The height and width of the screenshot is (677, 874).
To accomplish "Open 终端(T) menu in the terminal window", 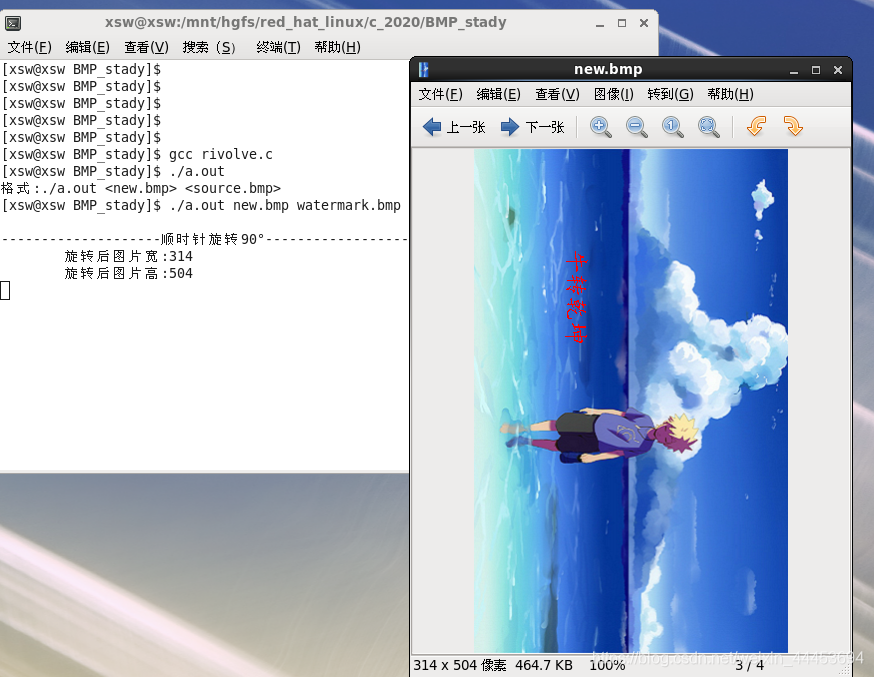I will 278,47.
